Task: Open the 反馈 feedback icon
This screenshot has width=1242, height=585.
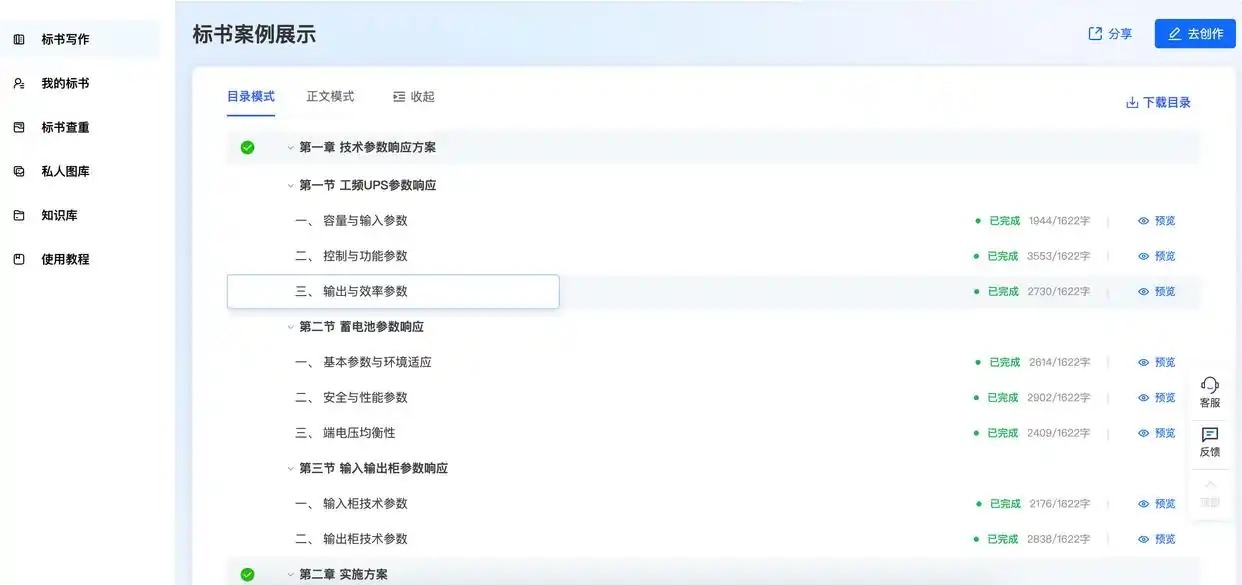Action: pos(1209,434)
